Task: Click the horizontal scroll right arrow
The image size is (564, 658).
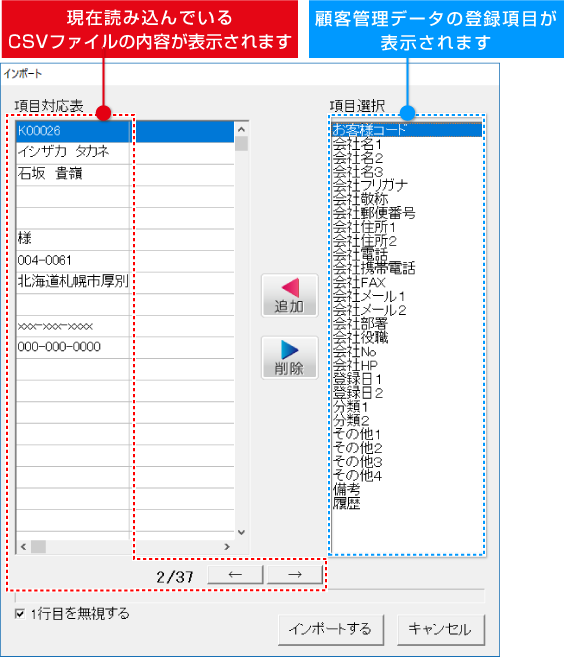Action: point(227,547)
